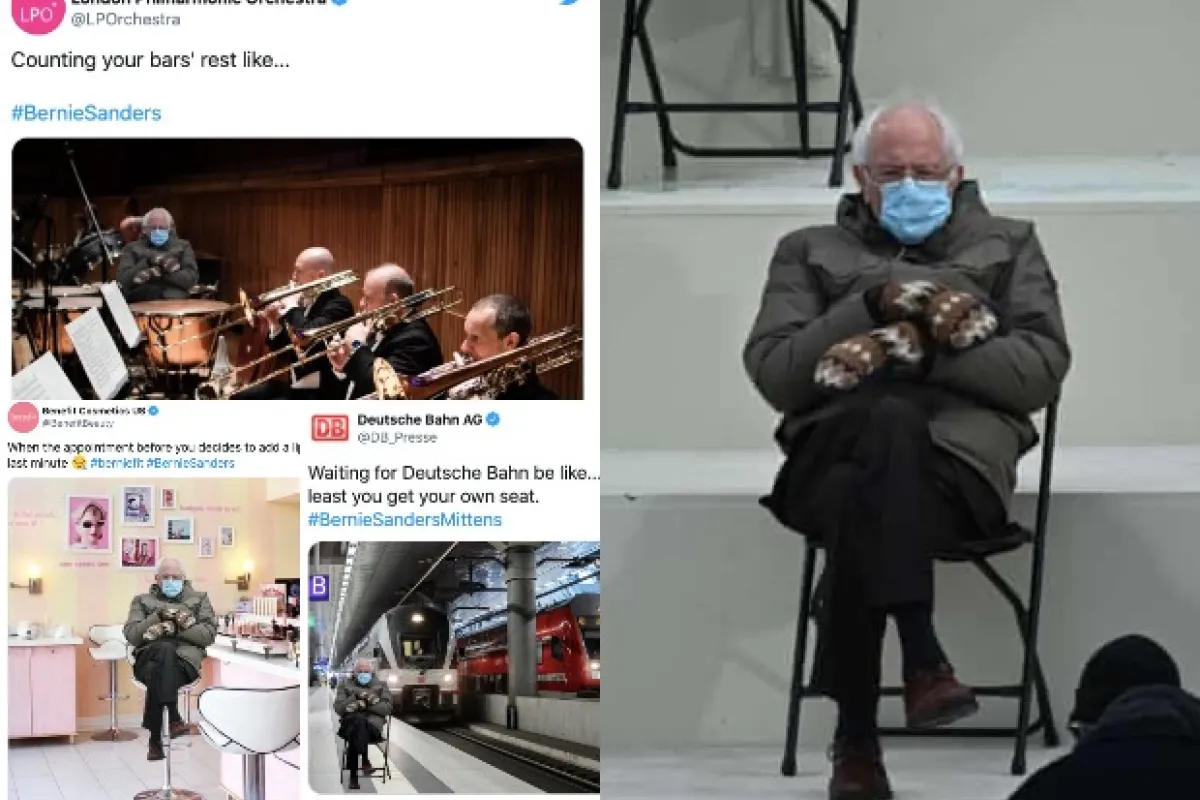Open #BernieSanders hashtag in Benefit tweet
Screen dimensions: 1200x800
(190, 463)
